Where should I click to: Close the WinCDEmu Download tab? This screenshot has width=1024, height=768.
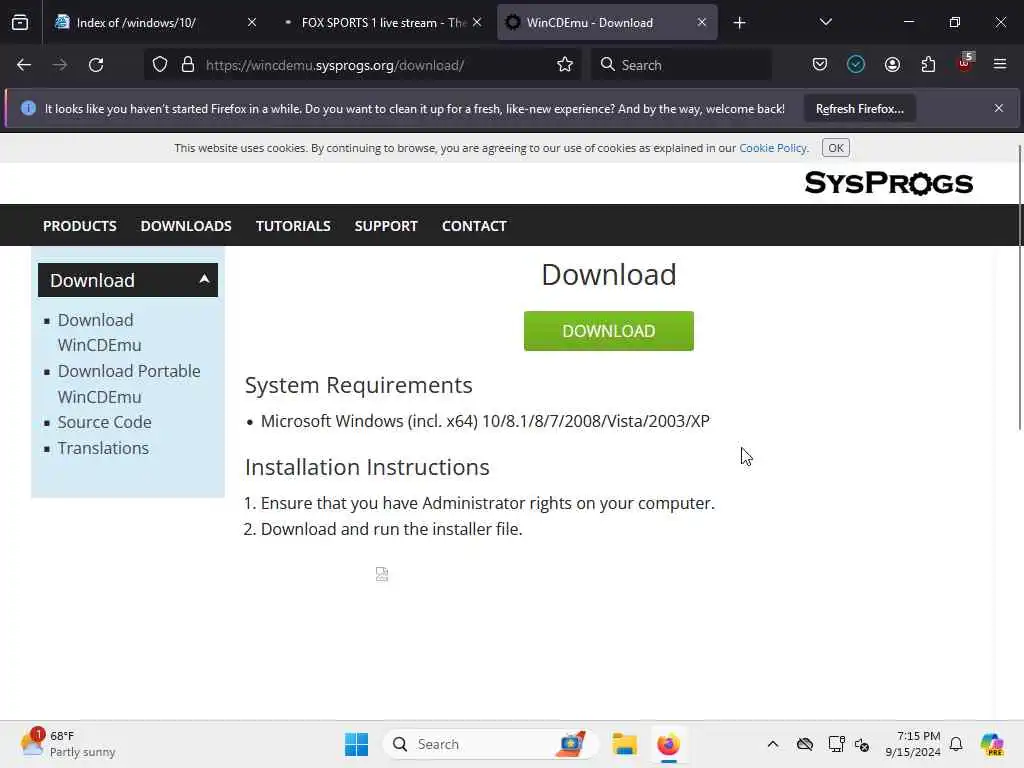click(701, 23)
